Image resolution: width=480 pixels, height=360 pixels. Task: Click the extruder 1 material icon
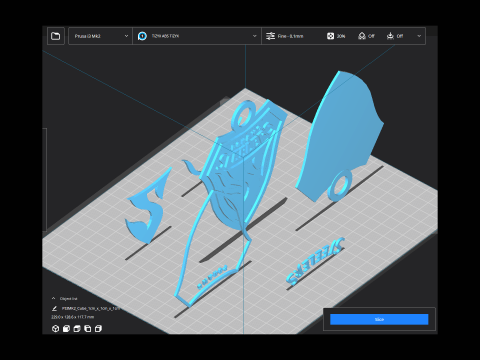[142, 36]
